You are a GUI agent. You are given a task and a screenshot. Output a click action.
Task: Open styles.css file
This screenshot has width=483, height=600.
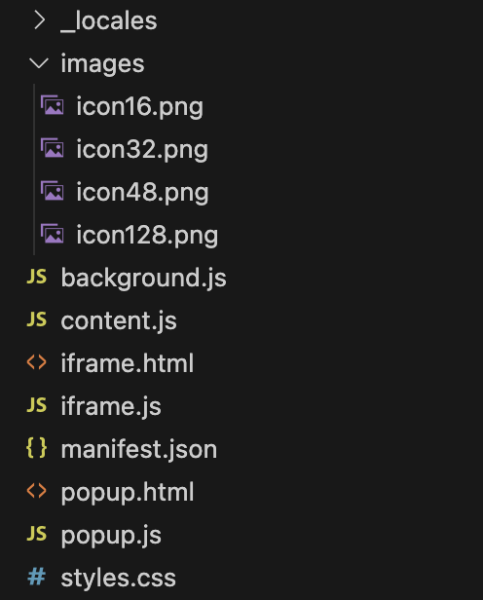coord(118,578)
